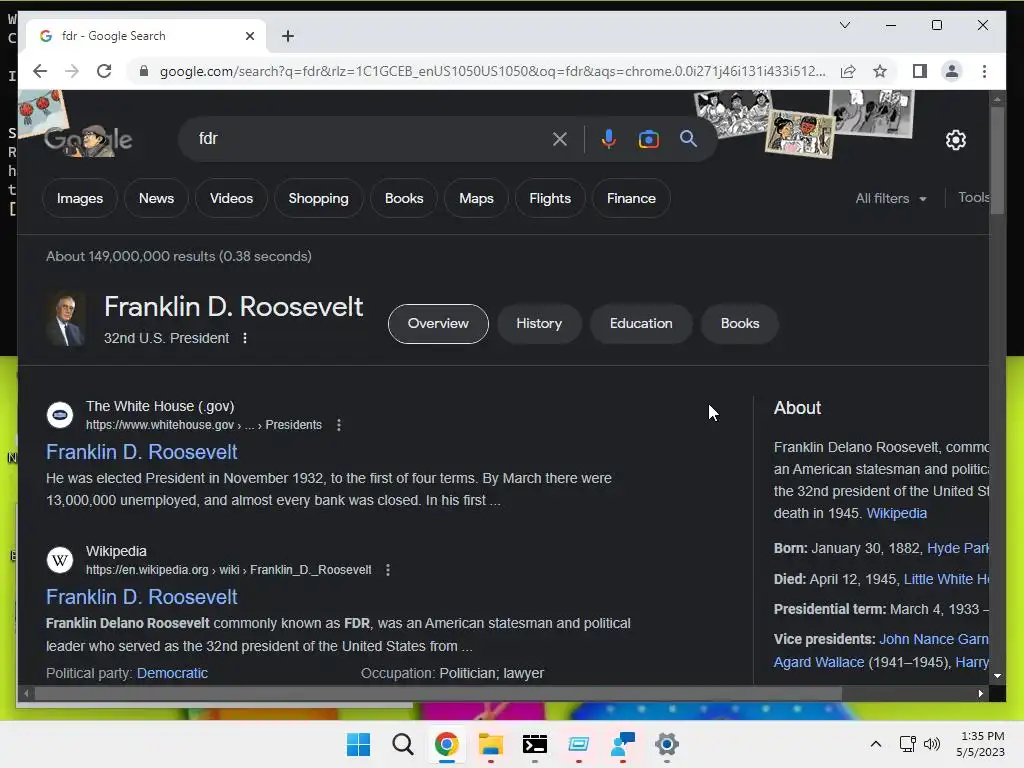Open the White House Franklin D. Roosevelt result
Image resolution: width=1024 pixels, height=768 pixels.
click(x=141, y=452)
